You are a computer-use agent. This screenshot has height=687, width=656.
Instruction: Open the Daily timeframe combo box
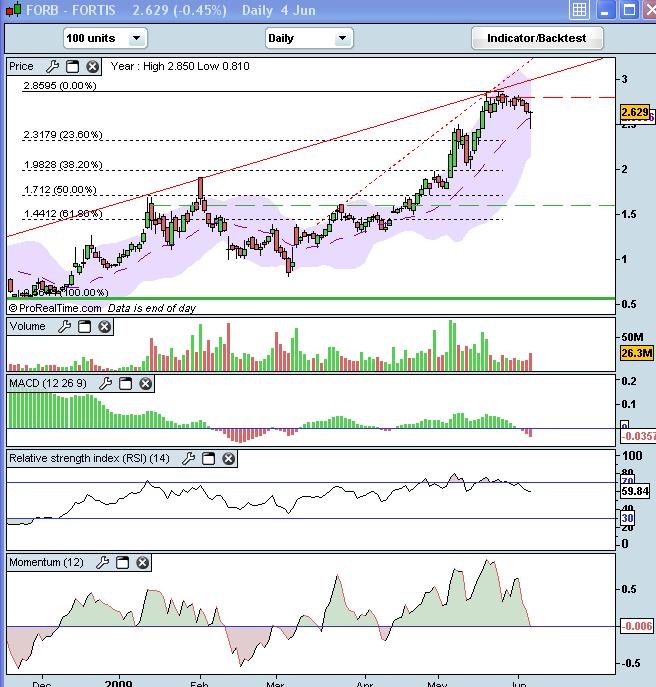click(309, 38)
